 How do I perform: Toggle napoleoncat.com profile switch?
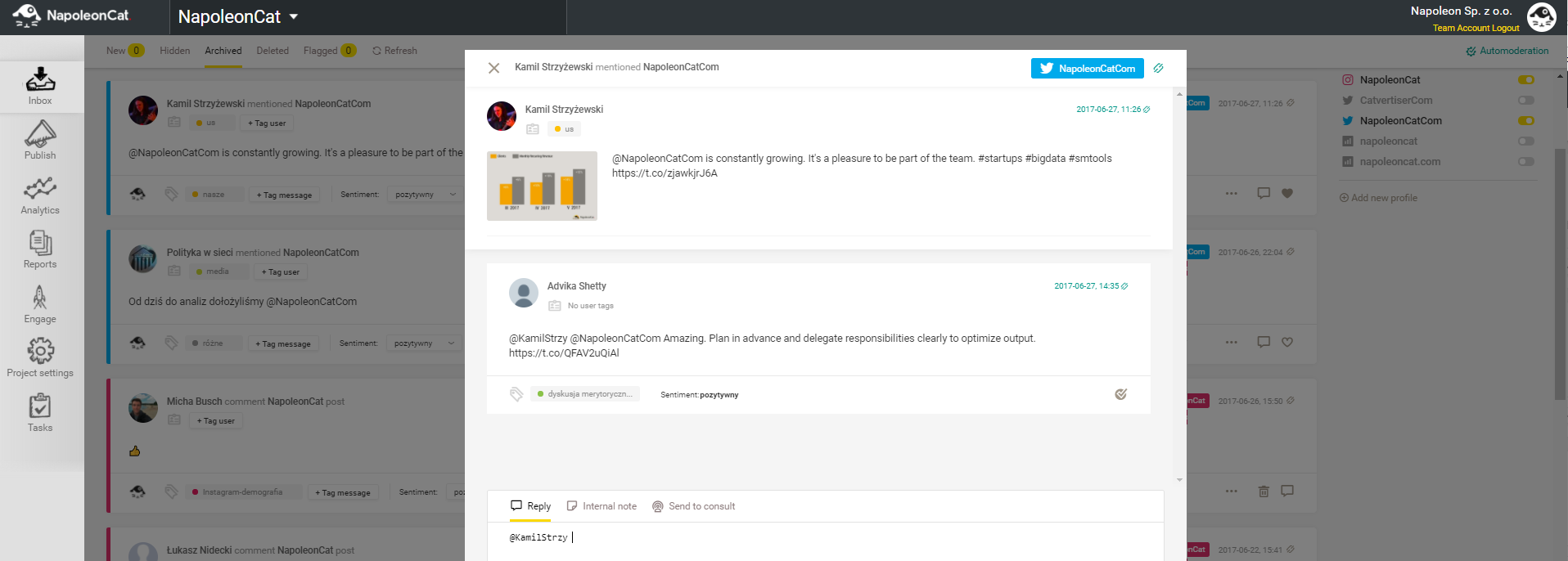(1525, 162)
